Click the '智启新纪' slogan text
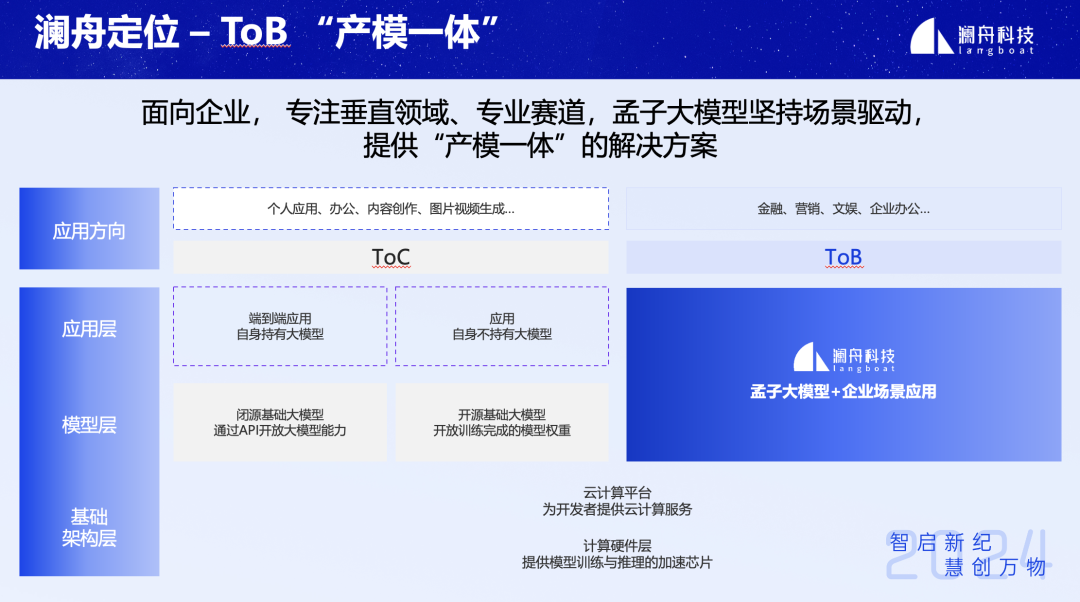The height and width of the screenshot is (602, 1080). point(940,543)
